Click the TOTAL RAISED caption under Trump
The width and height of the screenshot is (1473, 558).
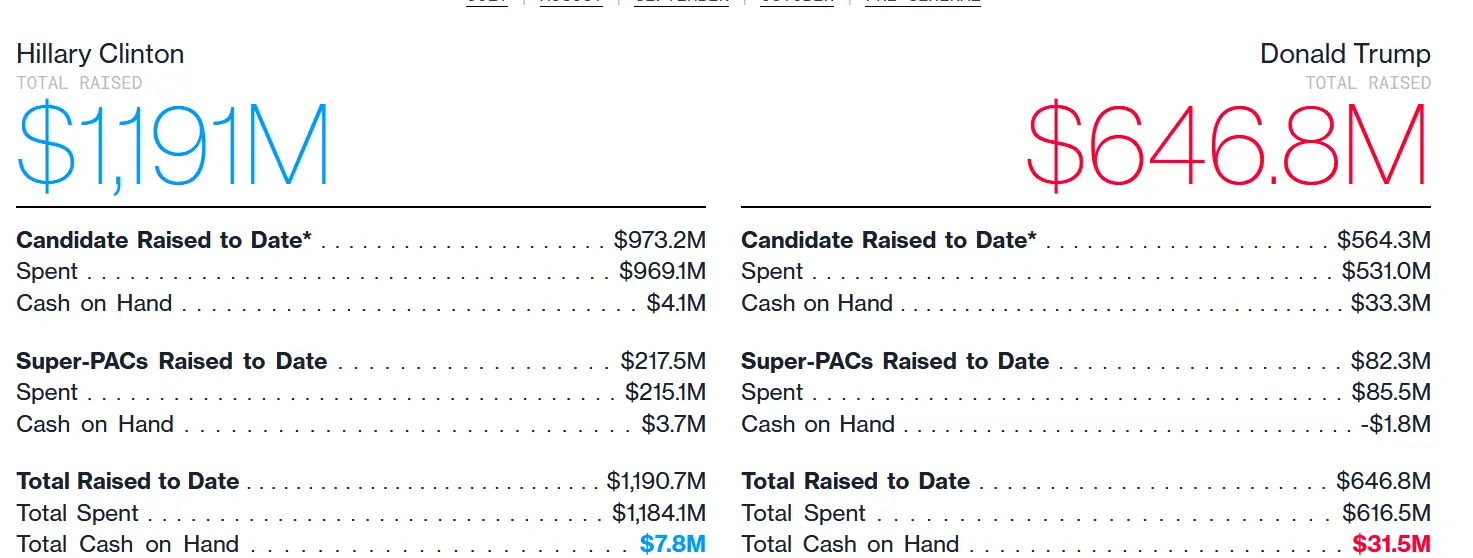[1368, 83]
